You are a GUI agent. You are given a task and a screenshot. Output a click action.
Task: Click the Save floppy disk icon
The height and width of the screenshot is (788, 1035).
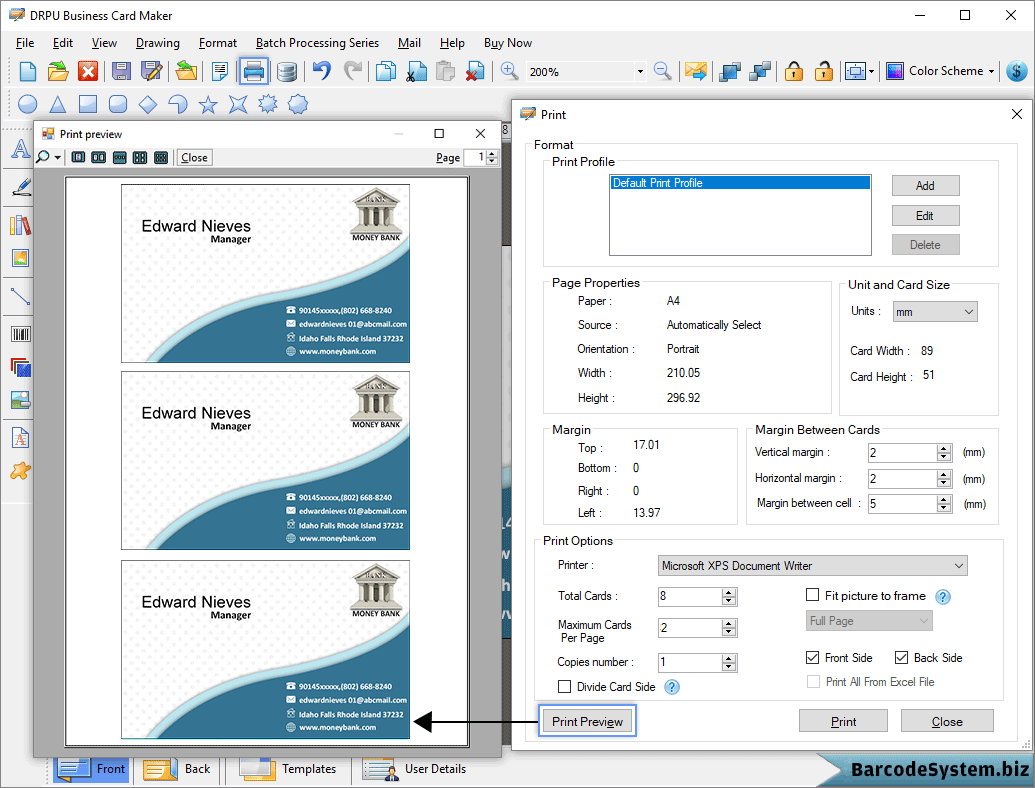(x=121, y=71)
